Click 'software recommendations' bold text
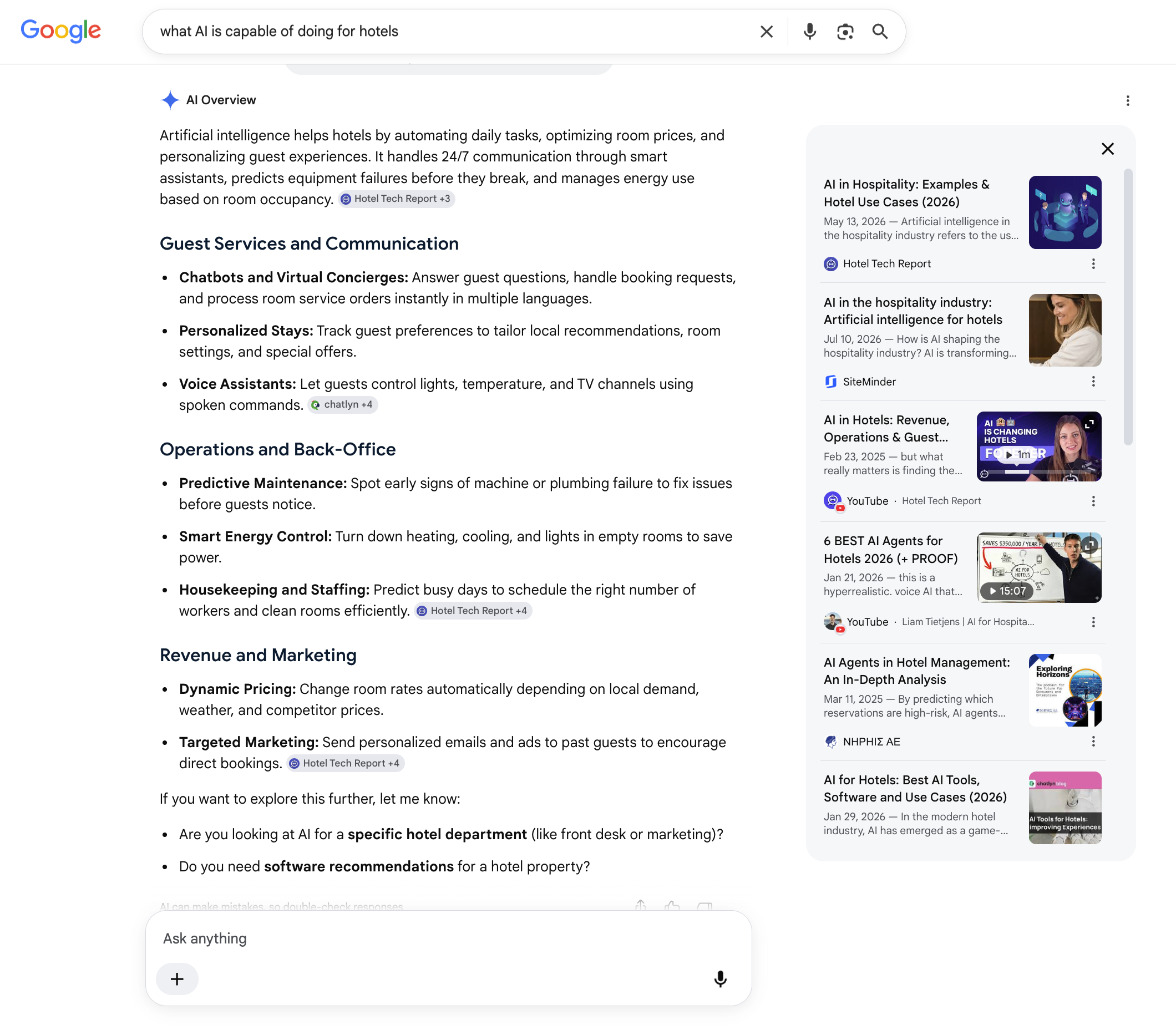 pyautogui.click(x=359, y=866)
